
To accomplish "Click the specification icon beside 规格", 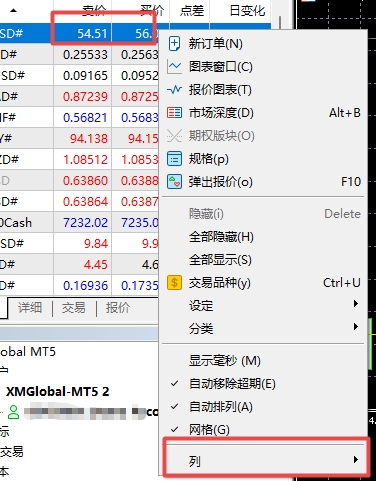I will (x=174, y=159).
